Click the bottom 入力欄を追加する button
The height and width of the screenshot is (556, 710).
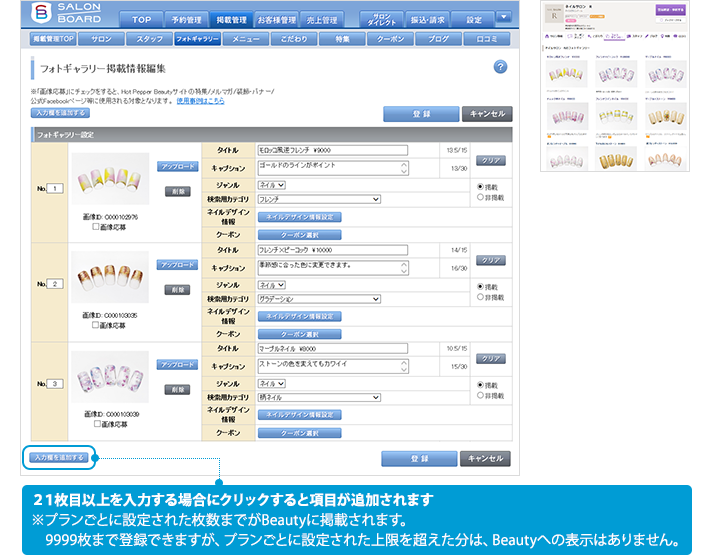pos(58,457)
